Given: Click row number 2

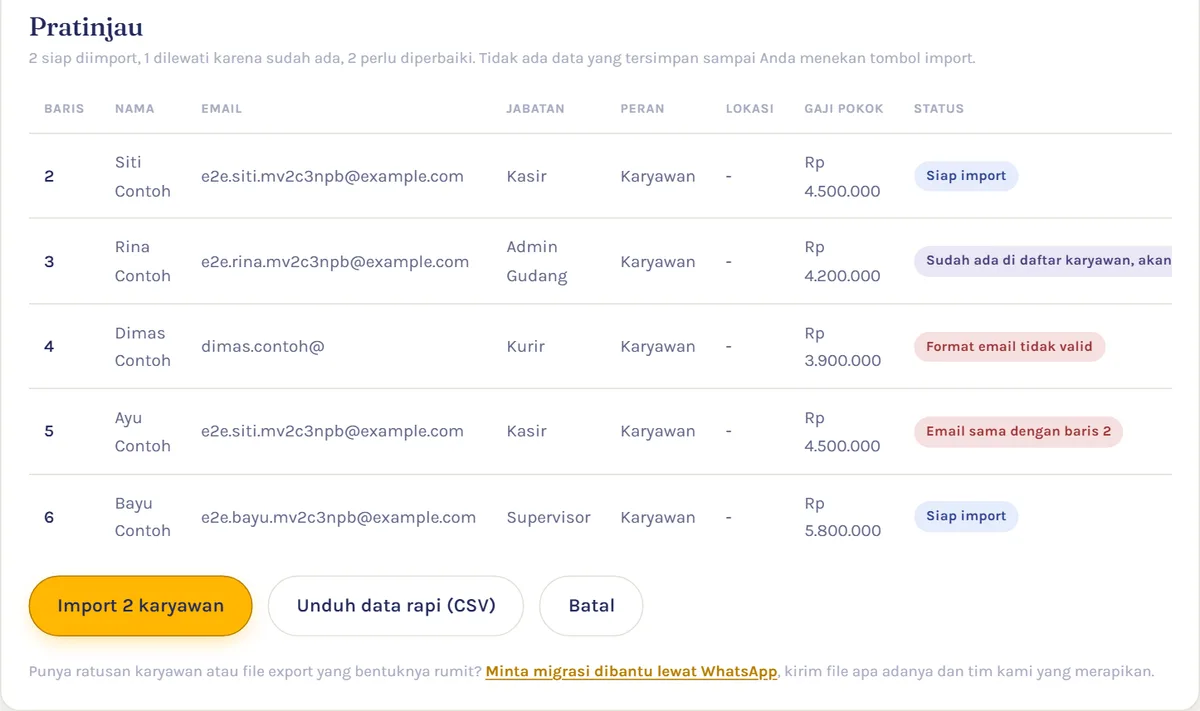Looking at the screenshot, I should pyautogui.click(x=49, y=176).
